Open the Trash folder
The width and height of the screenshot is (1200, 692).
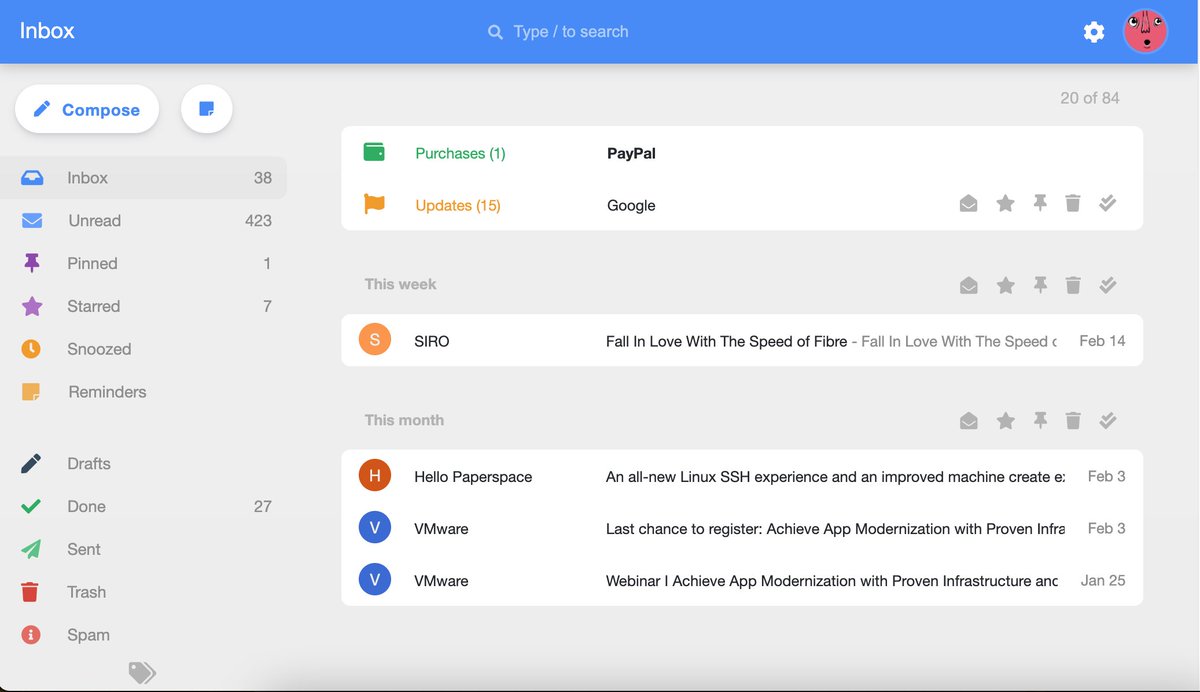tap(144, 592)
